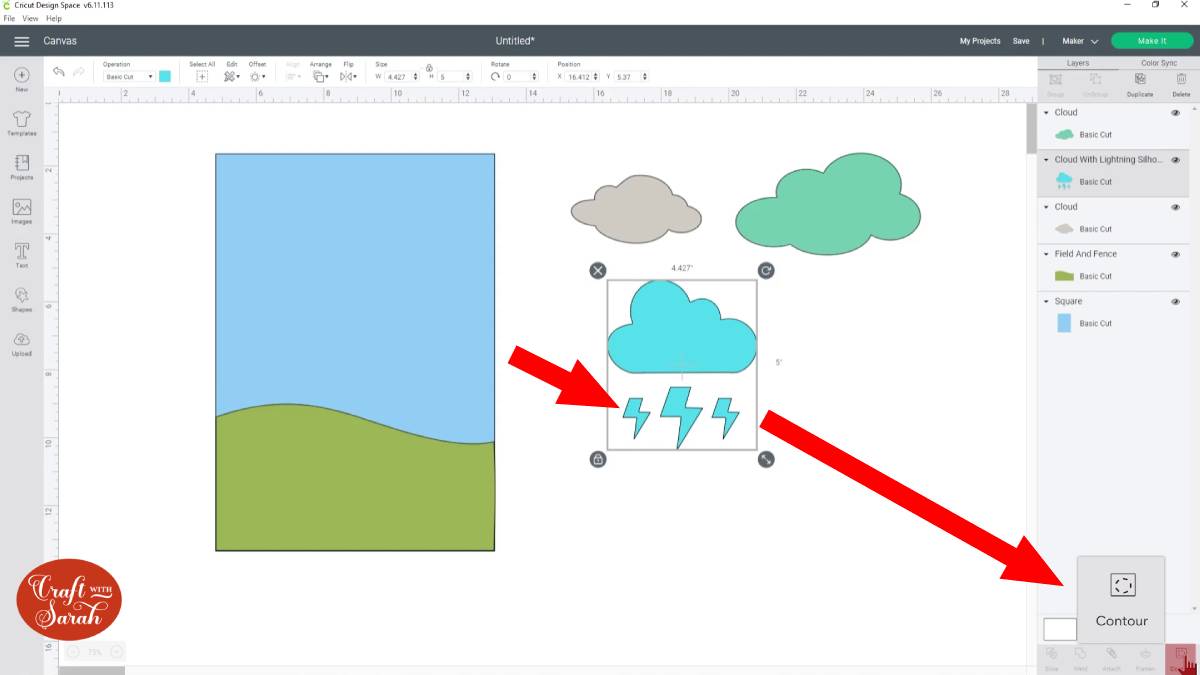Collapse the Cloud With Lightning Silhouette layer
Image resolution: width=1200 pixels, height=675 pixels.
tap(1046, 159)
